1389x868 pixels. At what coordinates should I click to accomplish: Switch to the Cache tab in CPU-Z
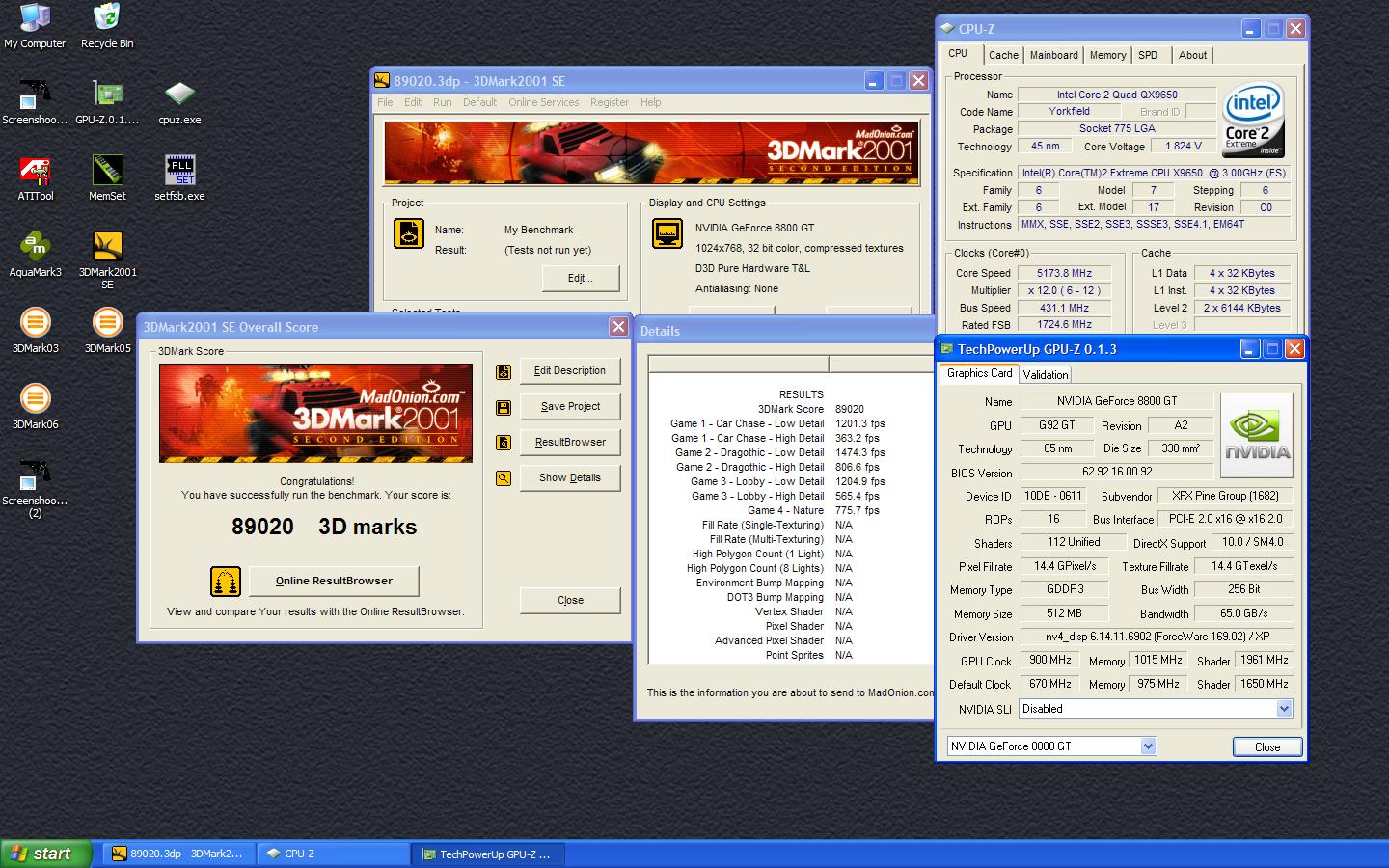[x=1003, y=55]
